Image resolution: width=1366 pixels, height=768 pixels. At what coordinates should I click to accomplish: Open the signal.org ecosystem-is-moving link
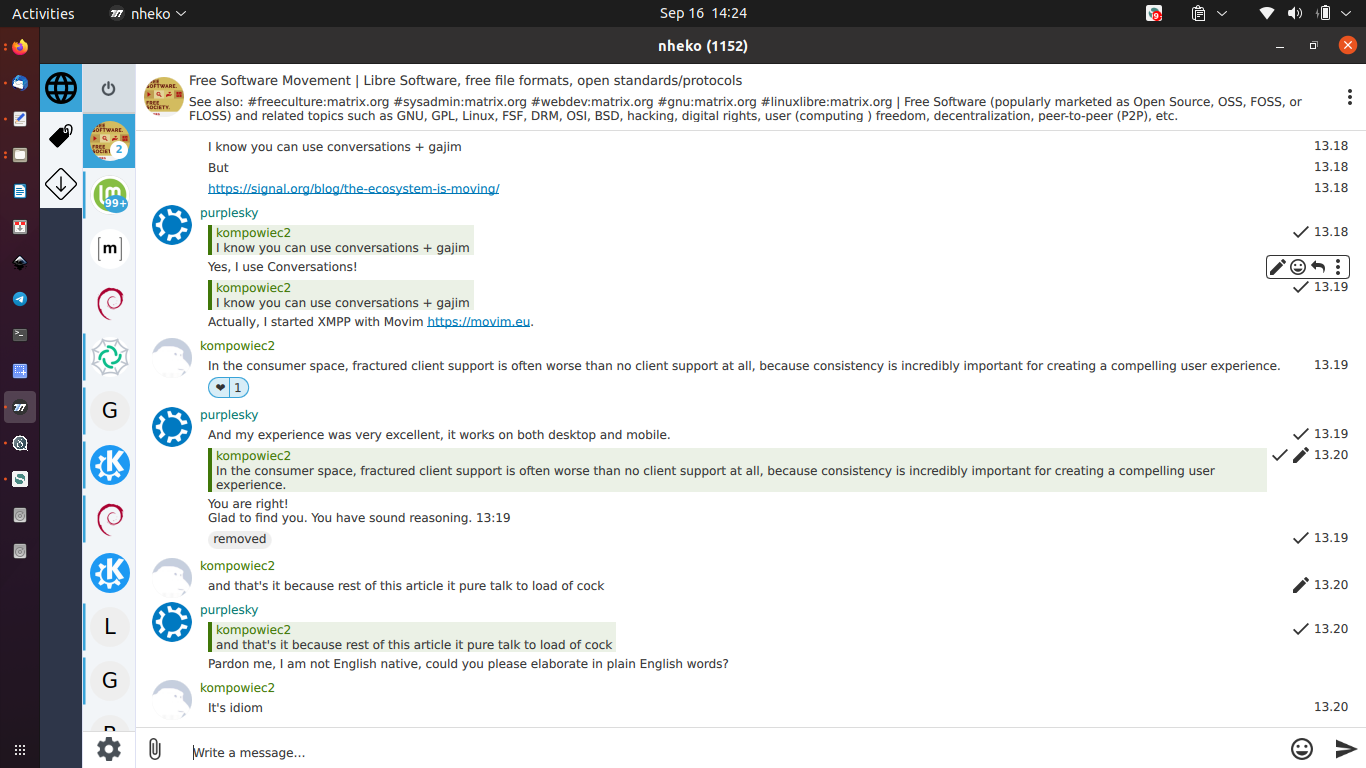coord(353,188)
